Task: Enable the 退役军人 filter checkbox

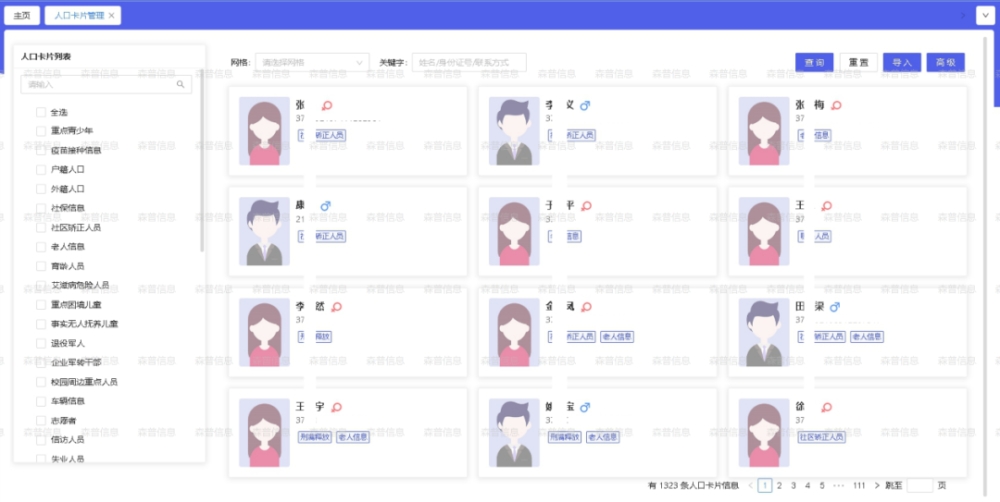Action: click(x=41, y=343)
